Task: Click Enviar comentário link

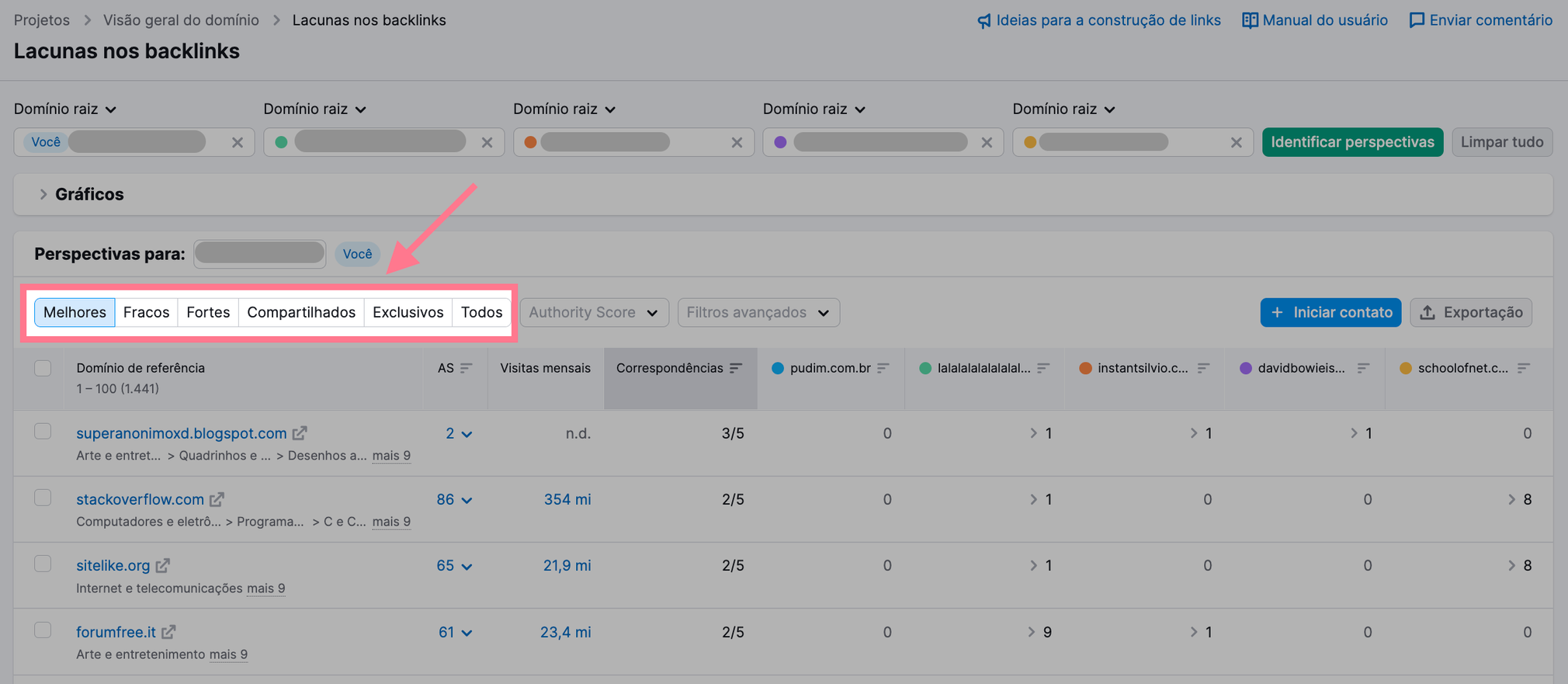Action: (1480, 20)
